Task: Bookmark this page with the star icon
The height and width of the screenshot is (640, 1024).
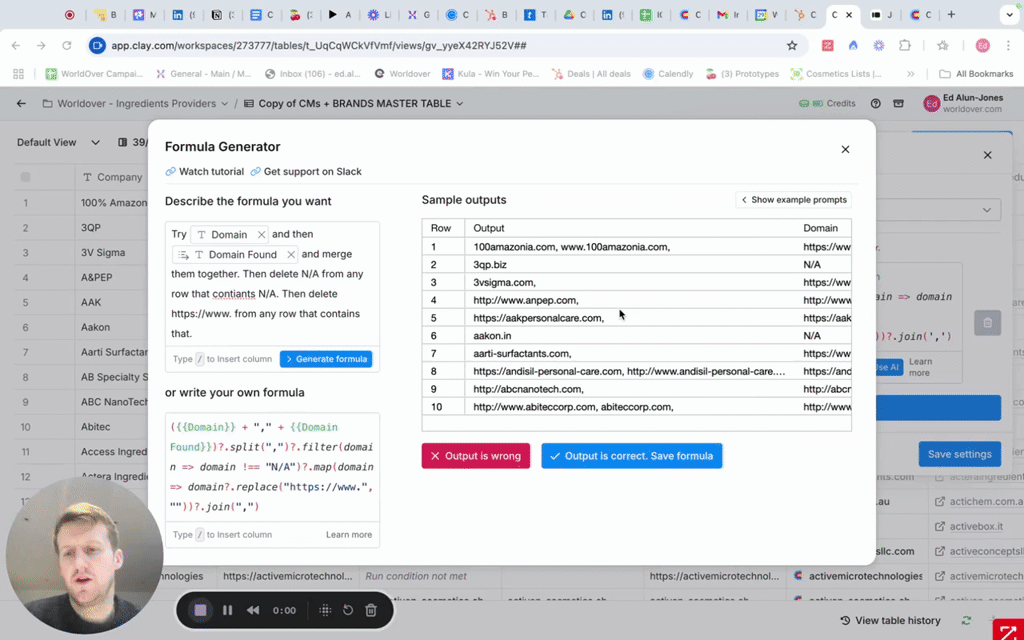Action: point(792,45)
